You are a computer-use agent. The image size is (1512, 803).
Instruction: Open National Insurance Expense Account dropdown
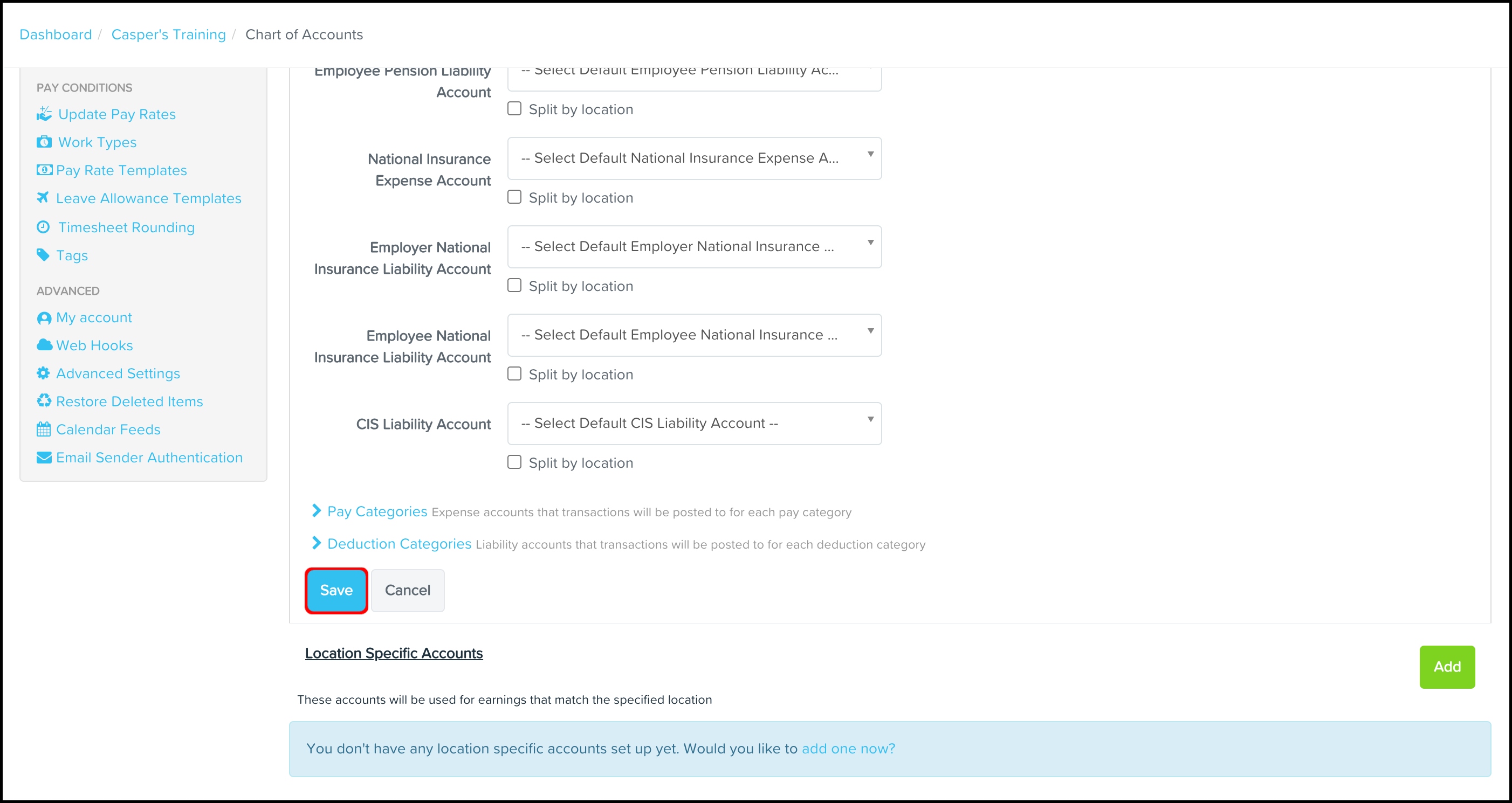pos(694,158)
